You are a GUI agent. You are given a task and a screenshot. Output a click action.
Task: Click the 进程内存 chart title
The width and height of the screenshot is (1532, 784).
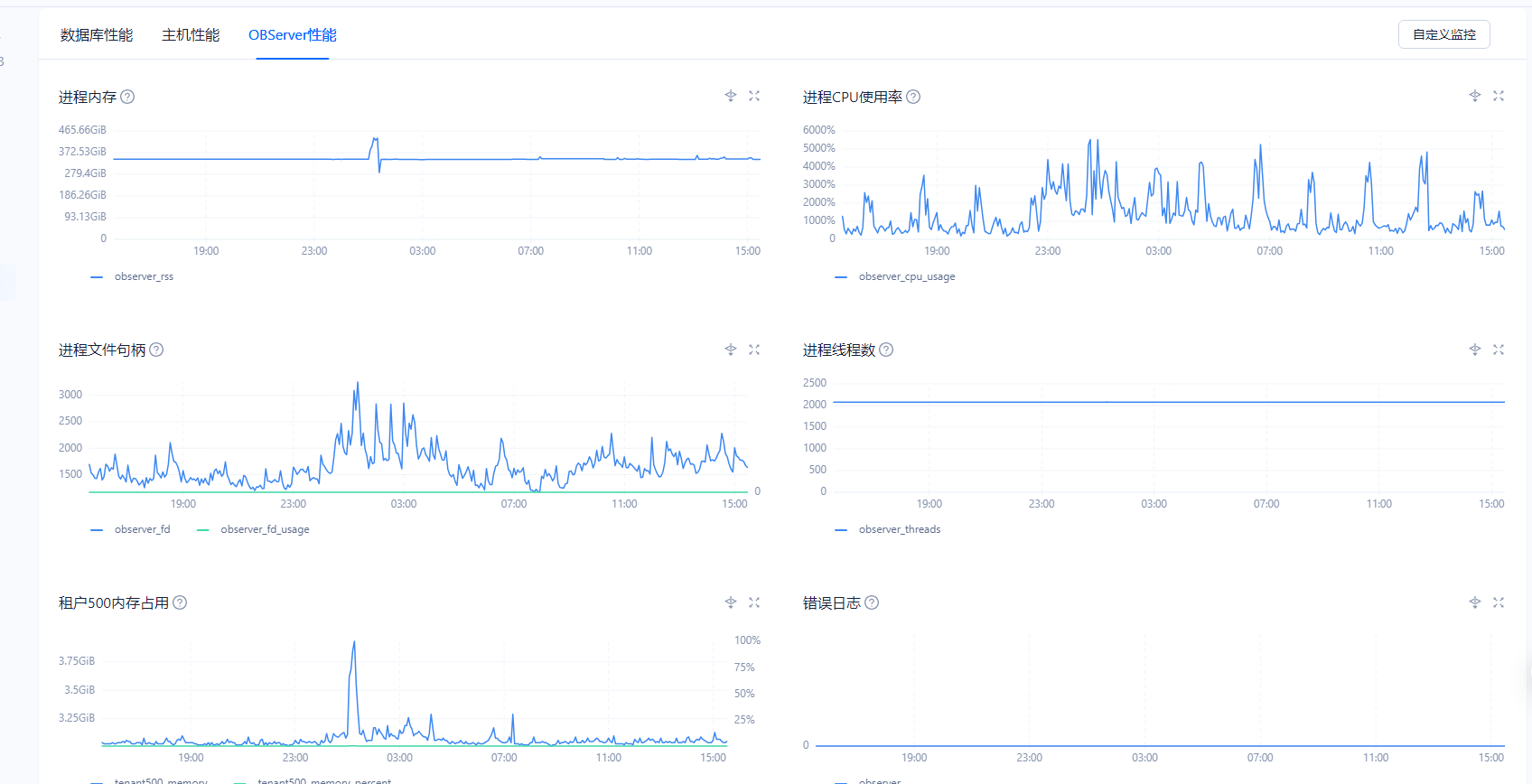pos(88,97)
